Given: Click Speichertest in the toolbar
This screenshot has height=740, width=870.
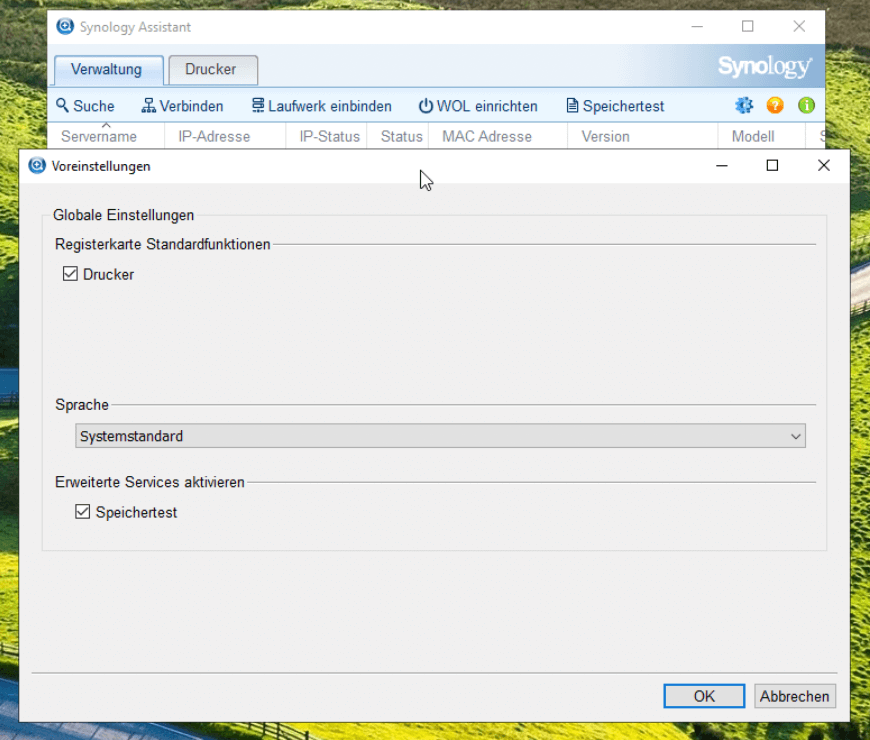Looking at the screenshot, I should [615, 105].
